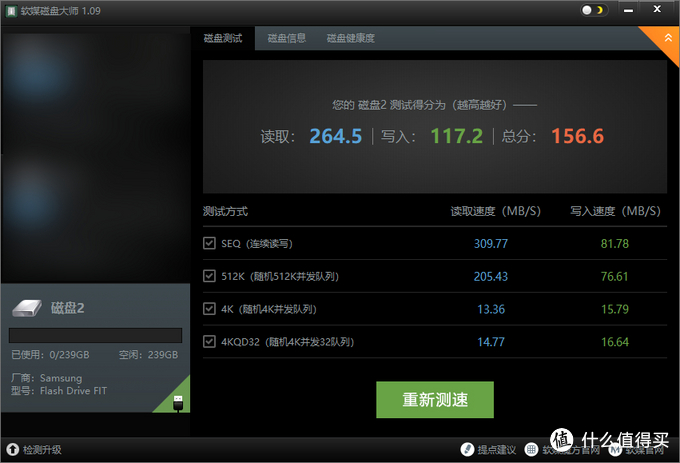Viewport: 680px width, 463px height.
Task: Click the 4KQD32 row label text
Action: pyautogui.click(x=288, y=342)
